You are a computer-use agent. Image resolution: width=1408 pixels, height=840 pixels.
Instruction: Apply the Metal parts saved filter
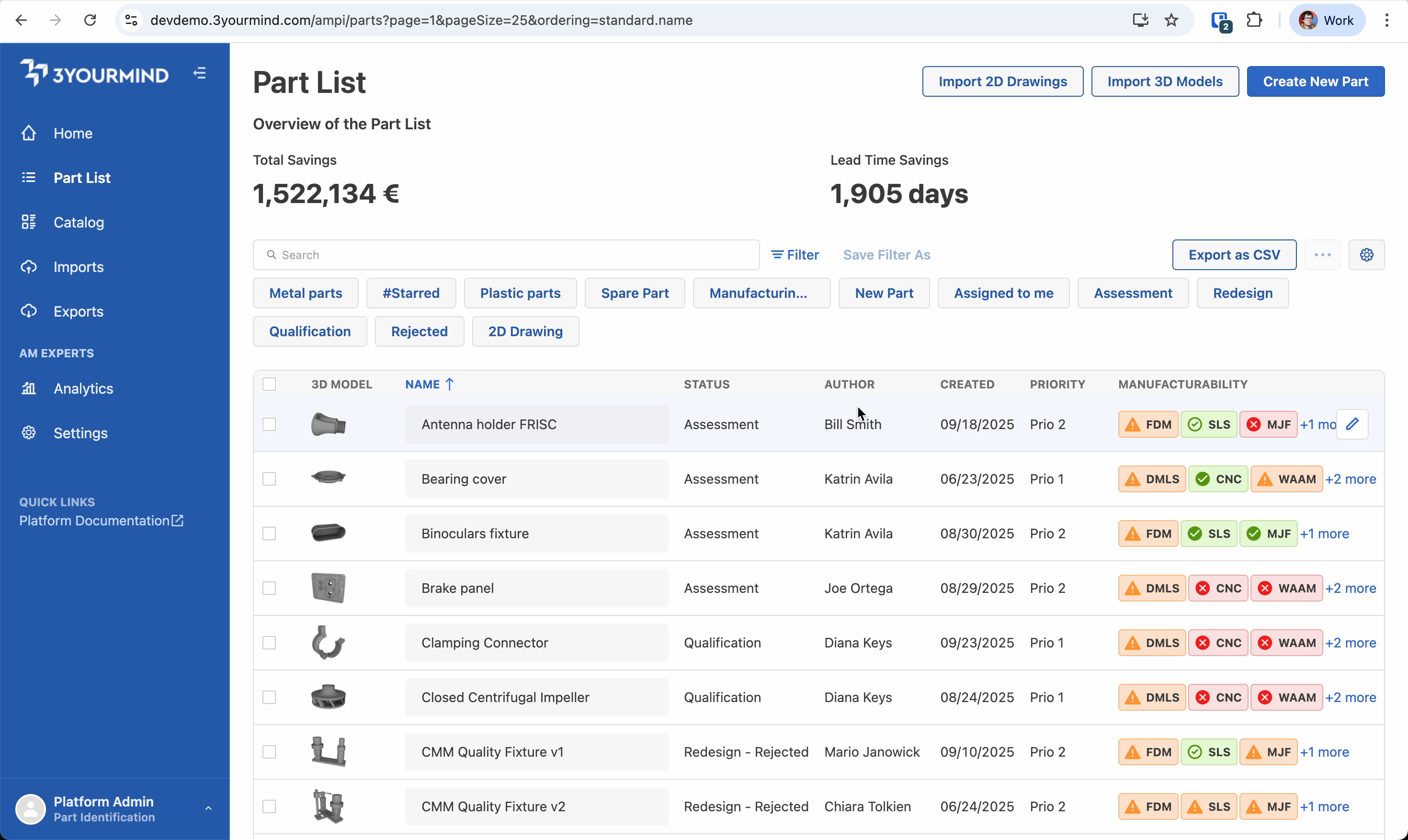[x=306, y=293]
